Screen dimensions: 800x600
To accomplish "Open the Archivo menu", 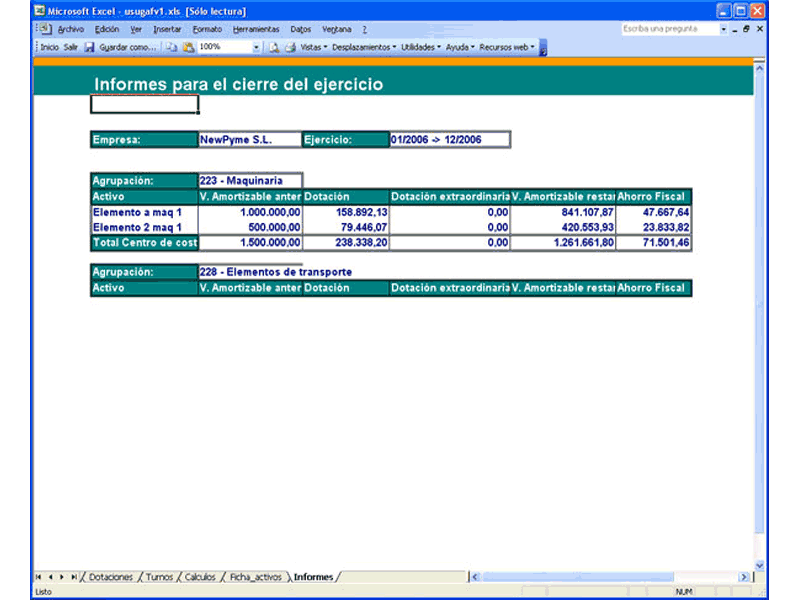I will tap(70, 30).
